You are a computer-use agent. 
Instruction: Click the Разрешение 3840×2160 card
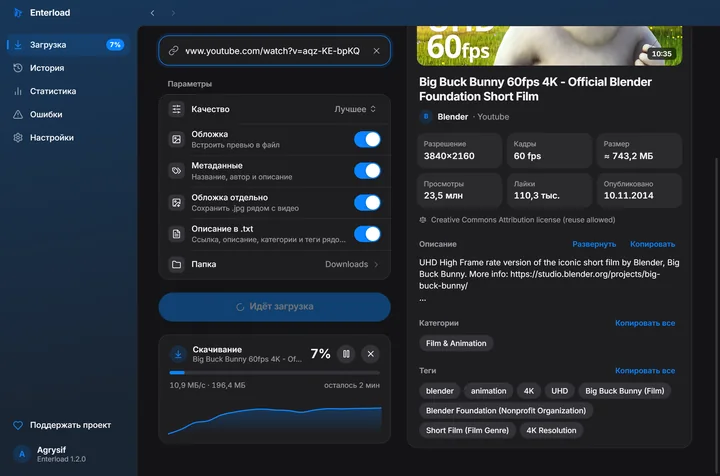(459, 151)
